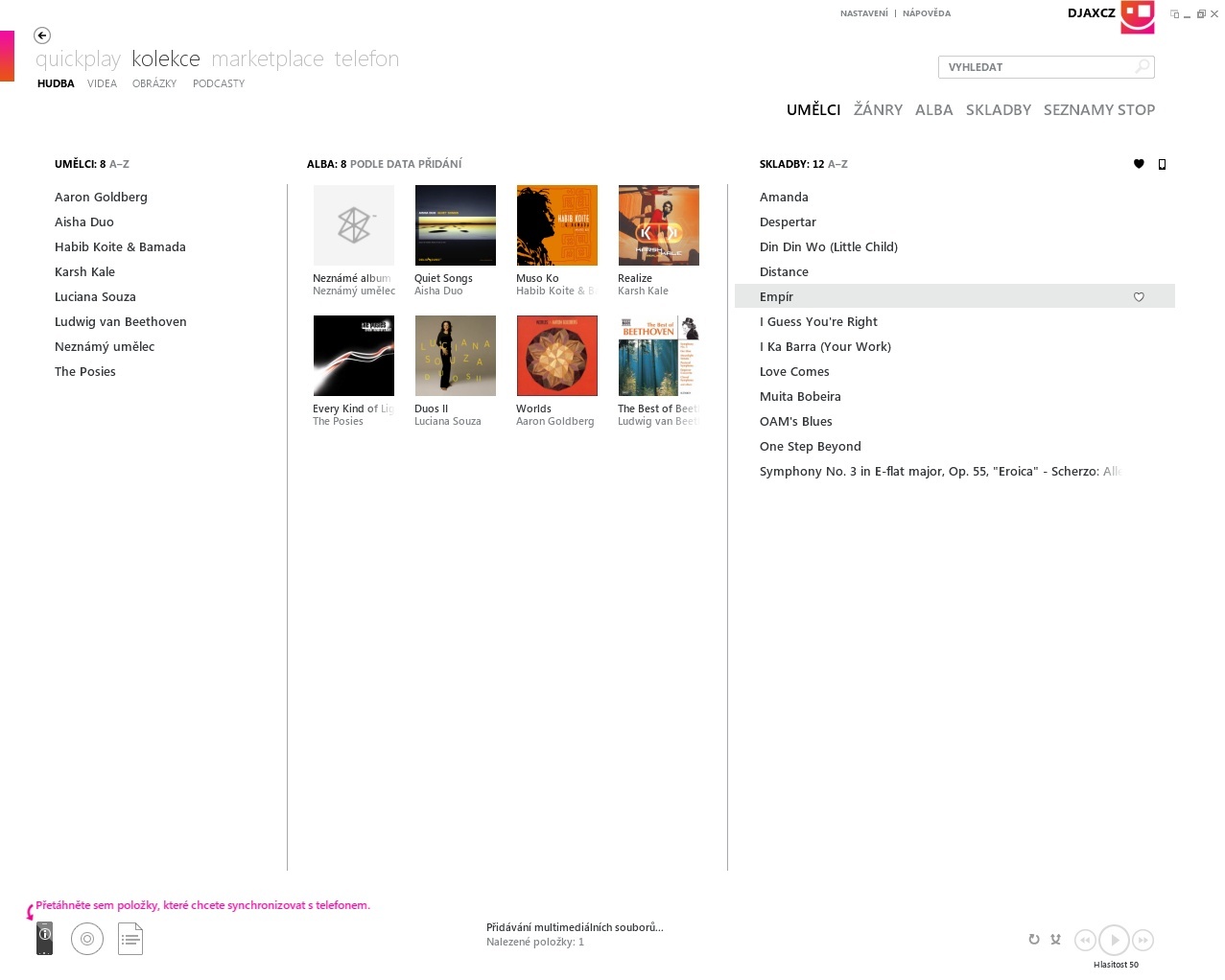Toggle shuffle playback
The height and width of the screenshot is (980, 1225).
(x=1055, y=940)
